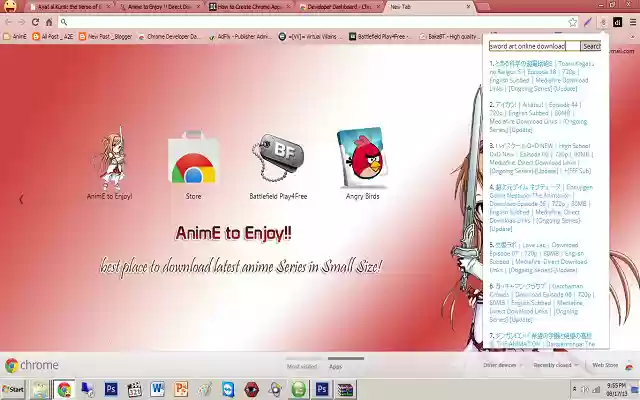Open WinRAR from the taskbar
Screen dimensions: 640x400
pos(345,389)
